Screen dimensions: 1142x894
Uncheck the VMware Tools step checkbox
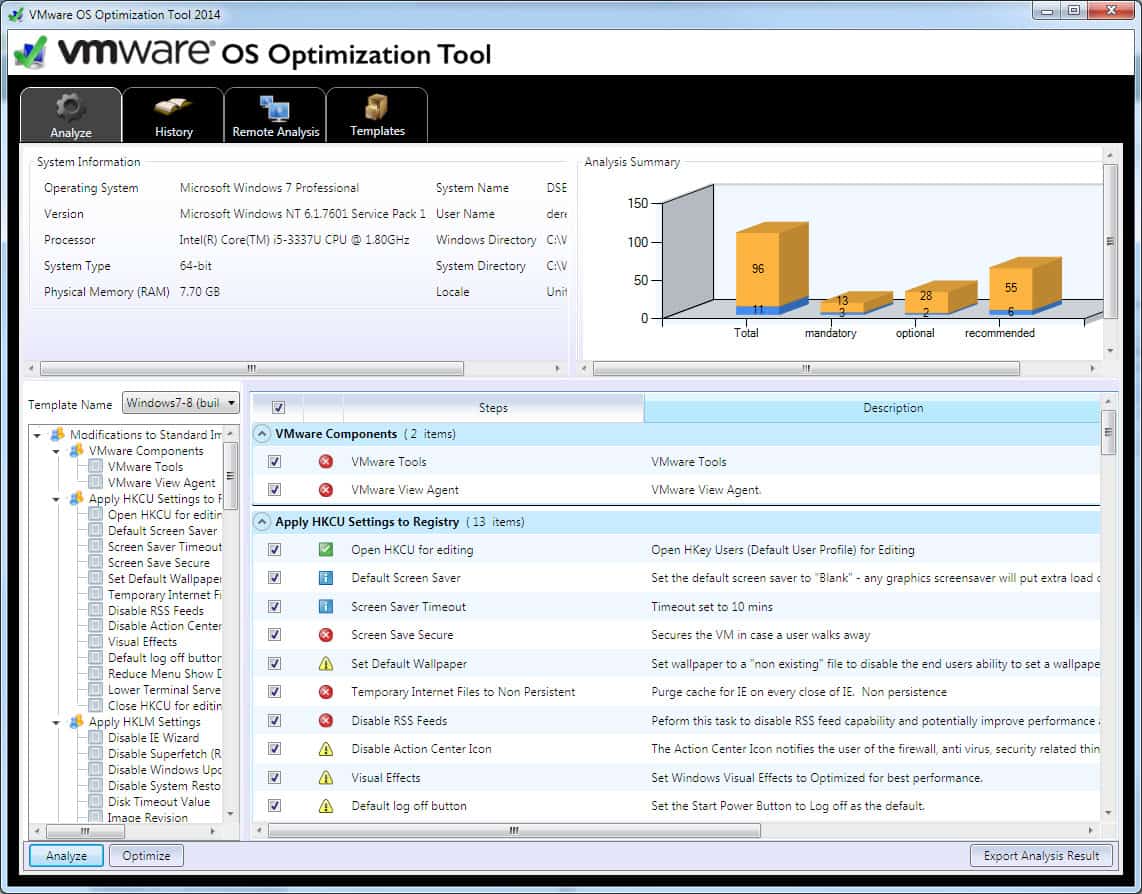coord(275,461)
